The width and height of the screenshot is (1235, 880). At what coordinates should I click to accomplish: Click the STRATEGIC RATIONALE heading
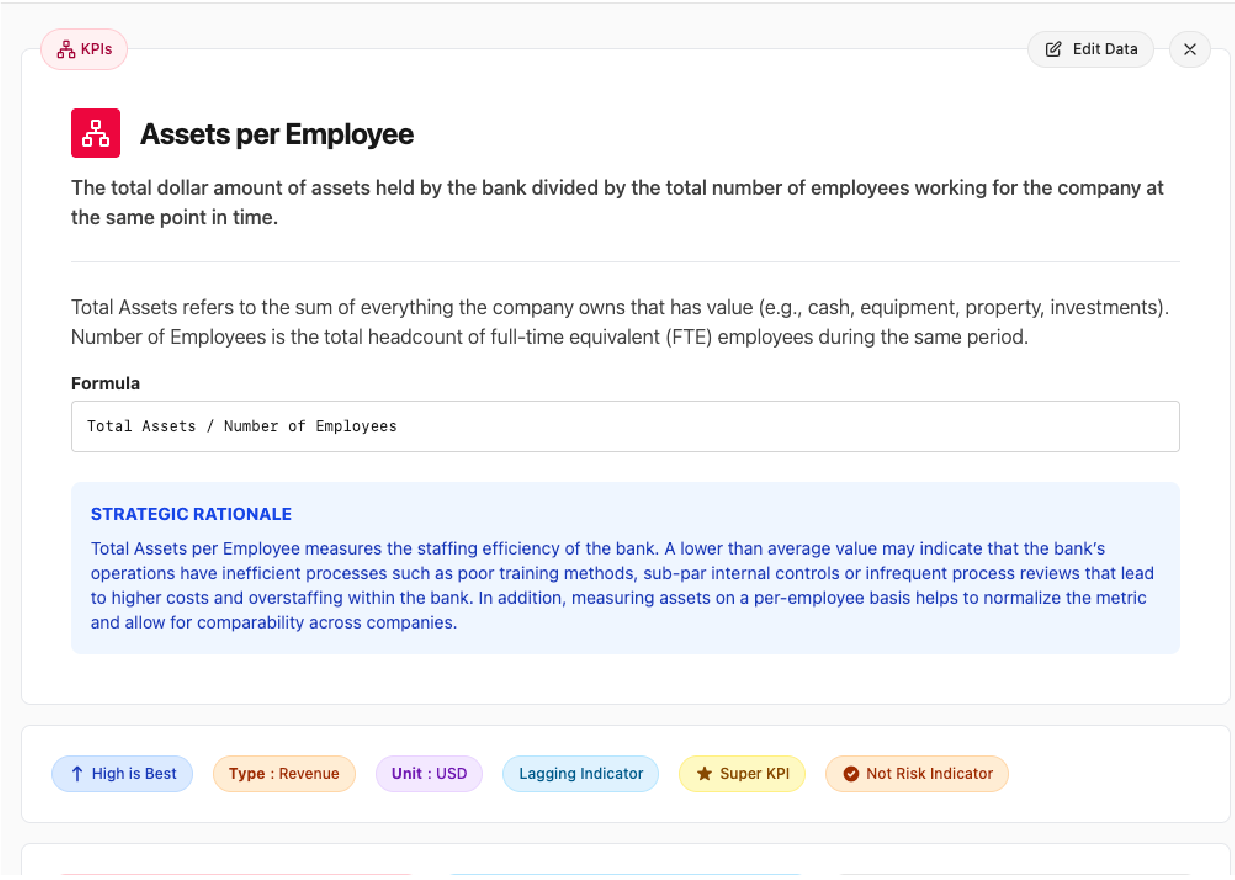[191, 514]
